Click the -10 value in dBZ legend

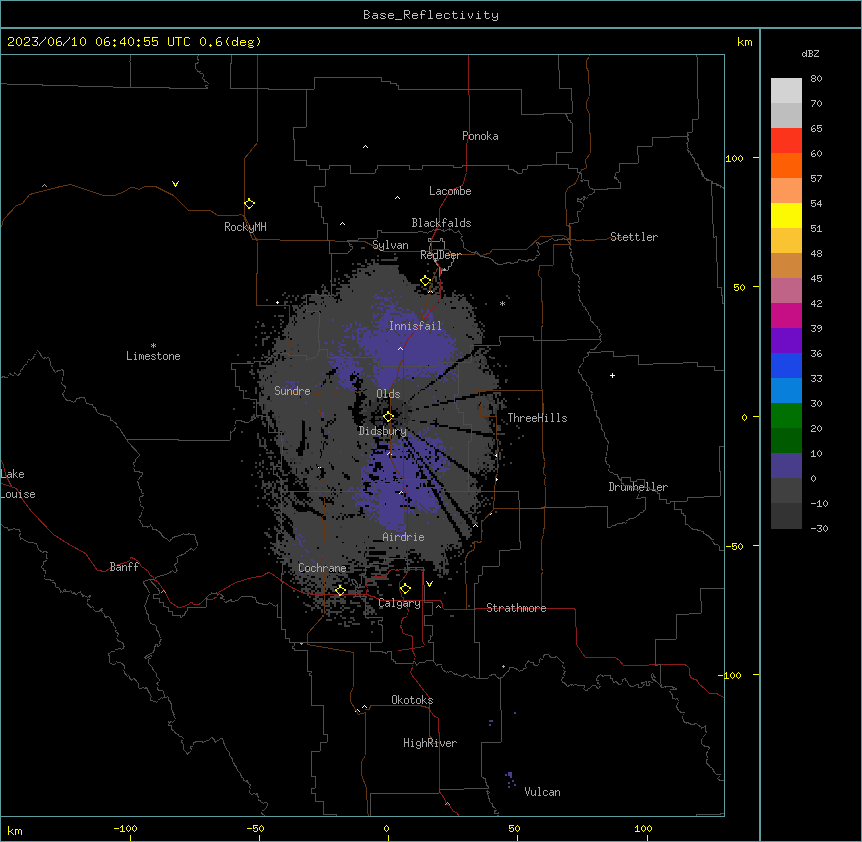[819, 503]
